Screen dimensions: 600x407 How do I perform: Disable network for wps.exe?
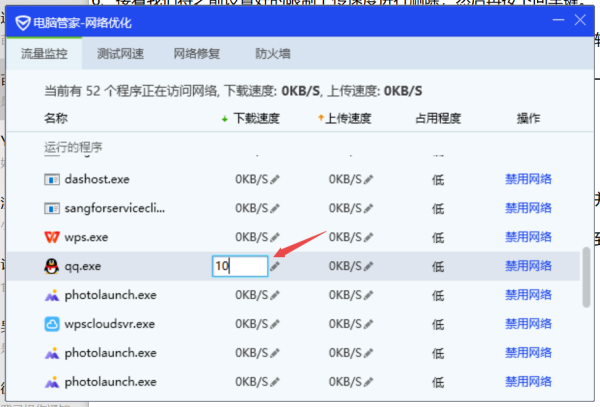[x=528, y=237]
